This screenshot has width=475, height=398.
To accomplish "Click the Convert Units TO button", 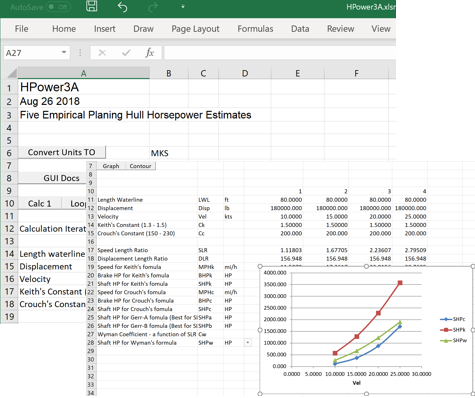I will point(62,152).
